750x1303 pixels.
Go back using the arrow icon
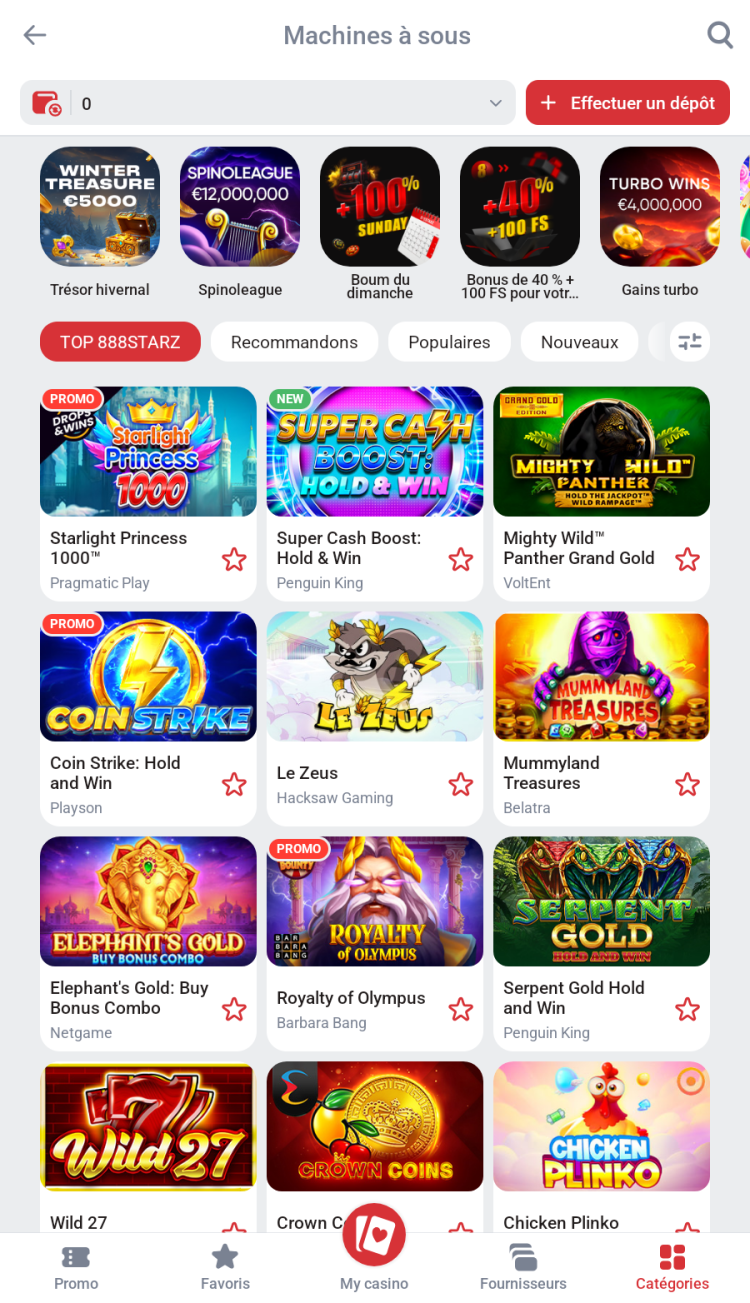(35, 35)
